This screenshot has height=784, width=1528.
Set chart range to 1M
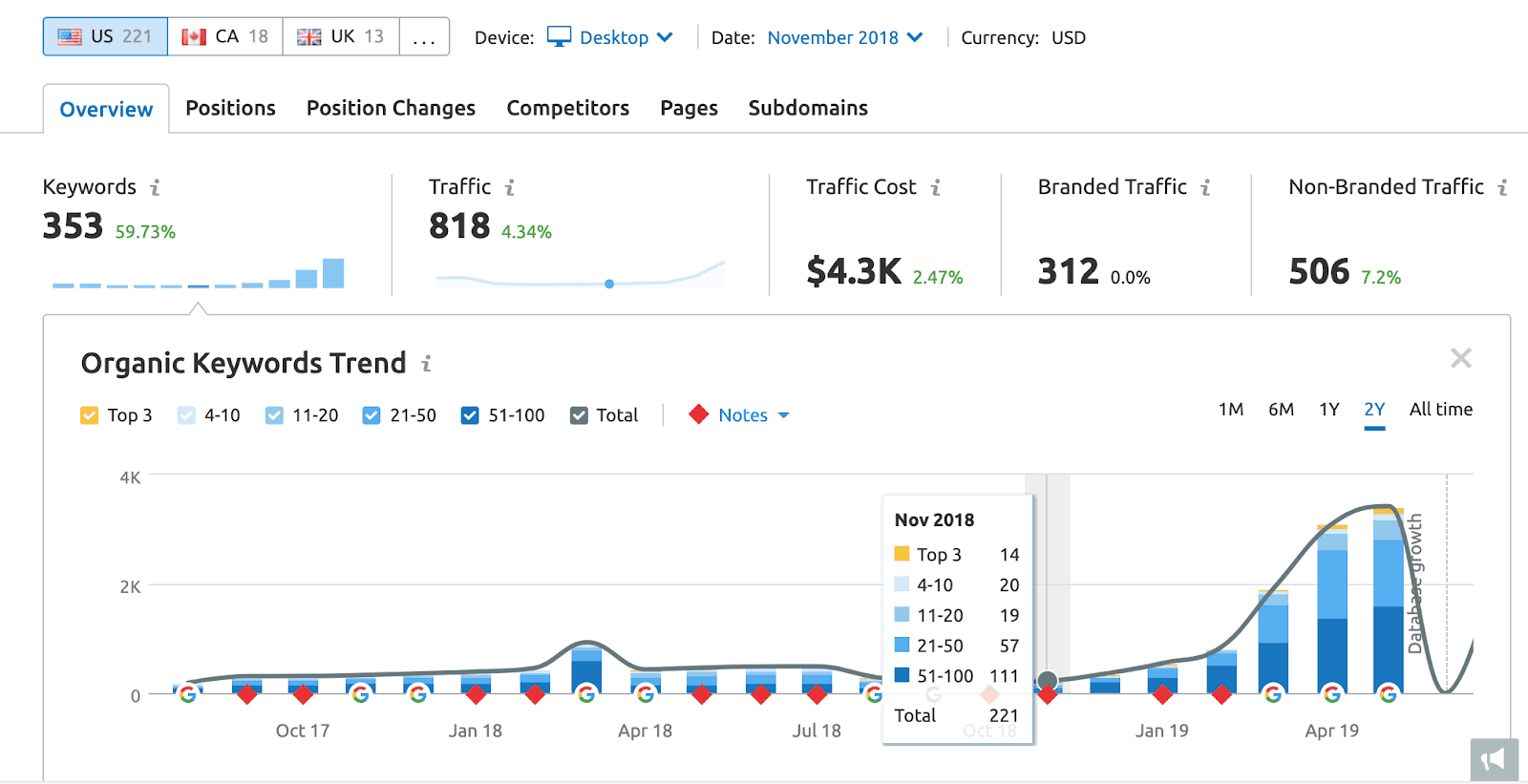[x=1231, y=410]
